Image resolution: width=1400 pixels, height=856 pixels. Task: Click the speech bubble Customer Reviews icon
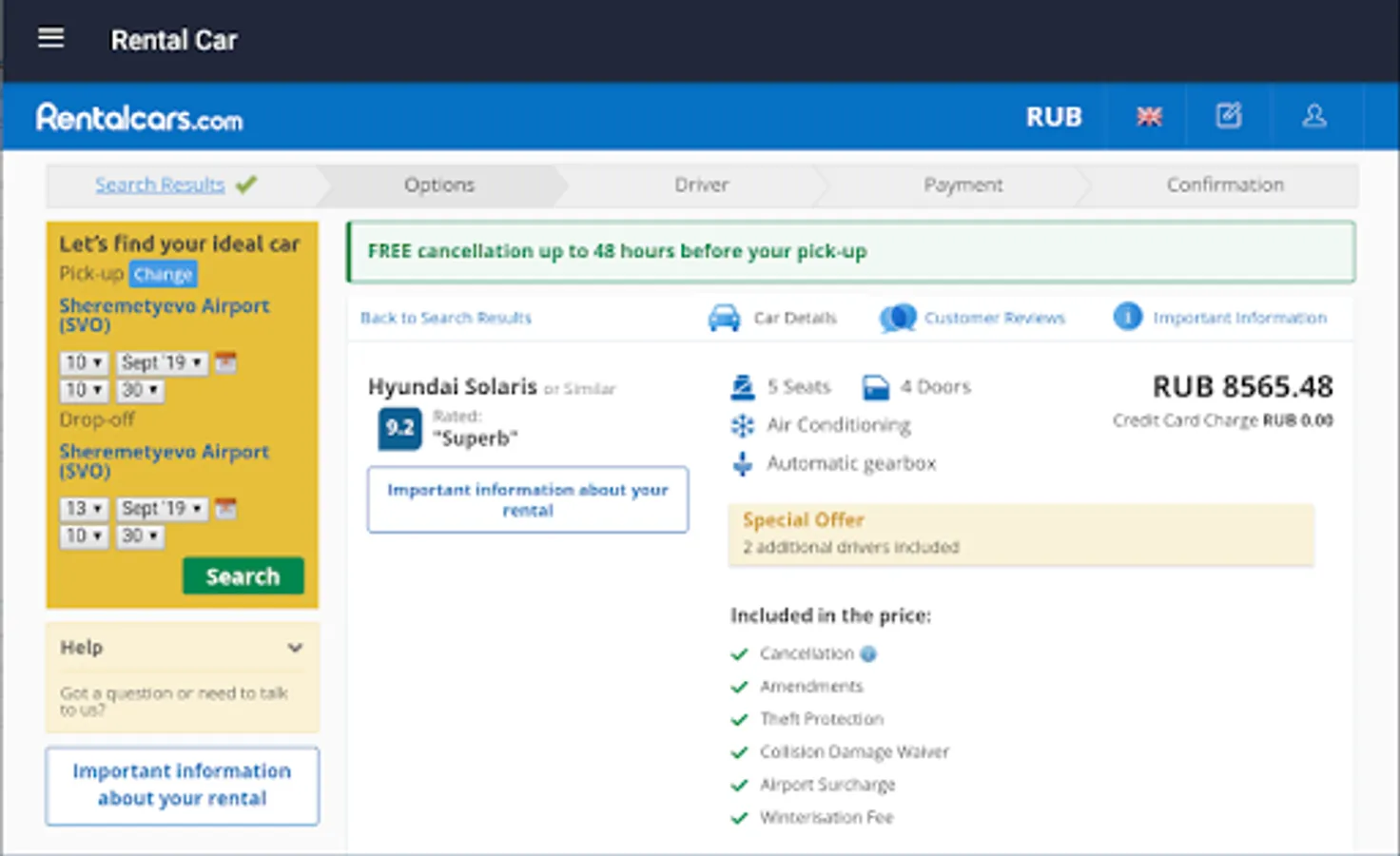898,318
